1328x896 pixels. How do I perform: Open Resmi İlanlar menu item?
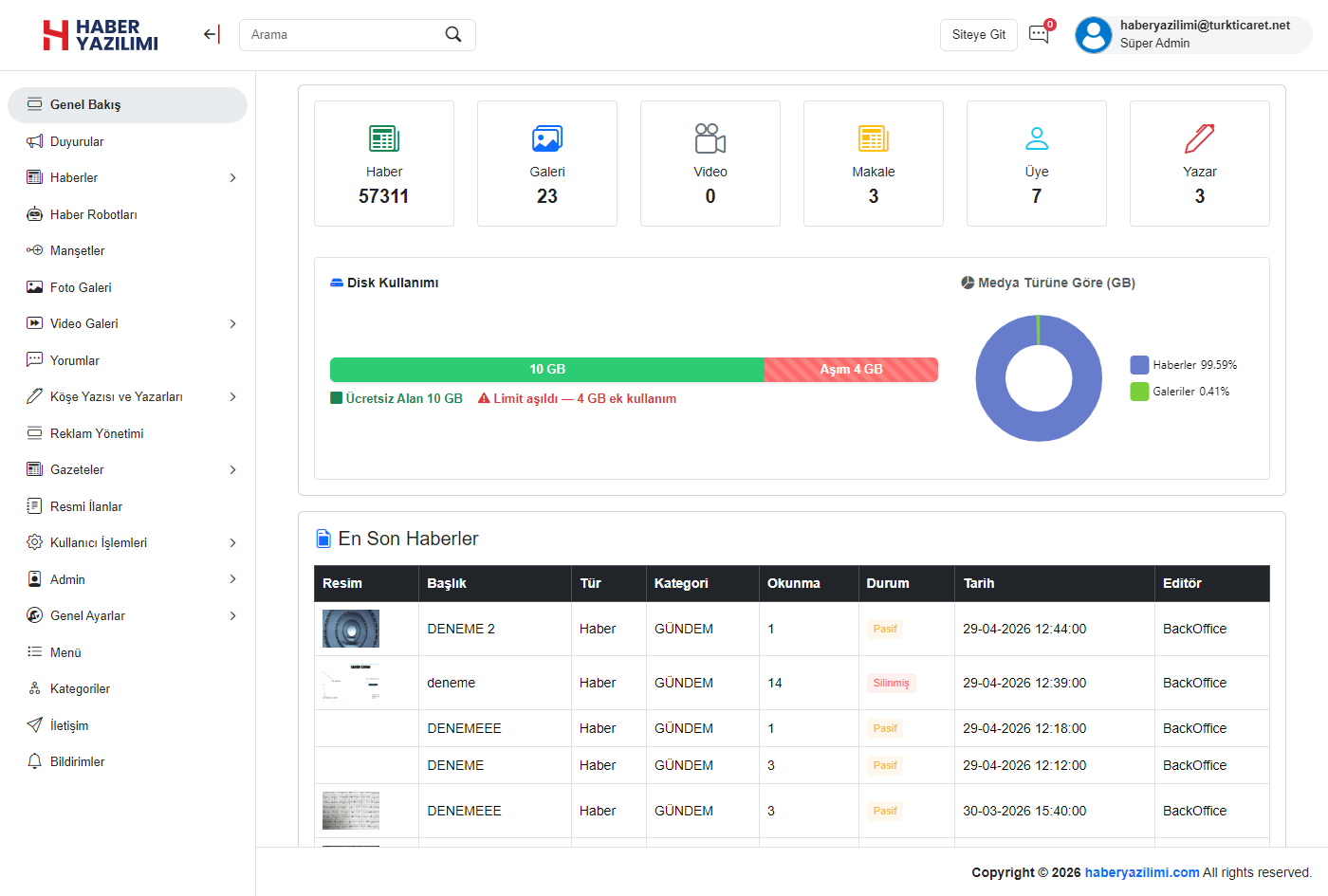[127, 506]
